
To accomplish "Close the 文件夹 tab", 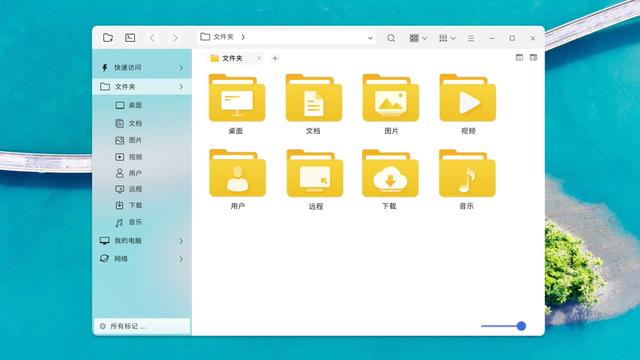I will tap(259, 58).
